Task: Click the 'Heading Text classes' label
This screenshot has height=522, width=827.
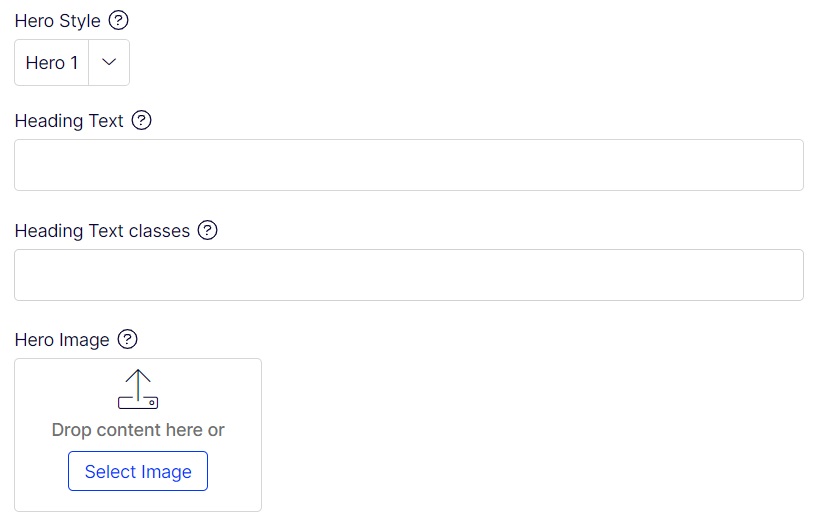Action: [x=102, y=231]
